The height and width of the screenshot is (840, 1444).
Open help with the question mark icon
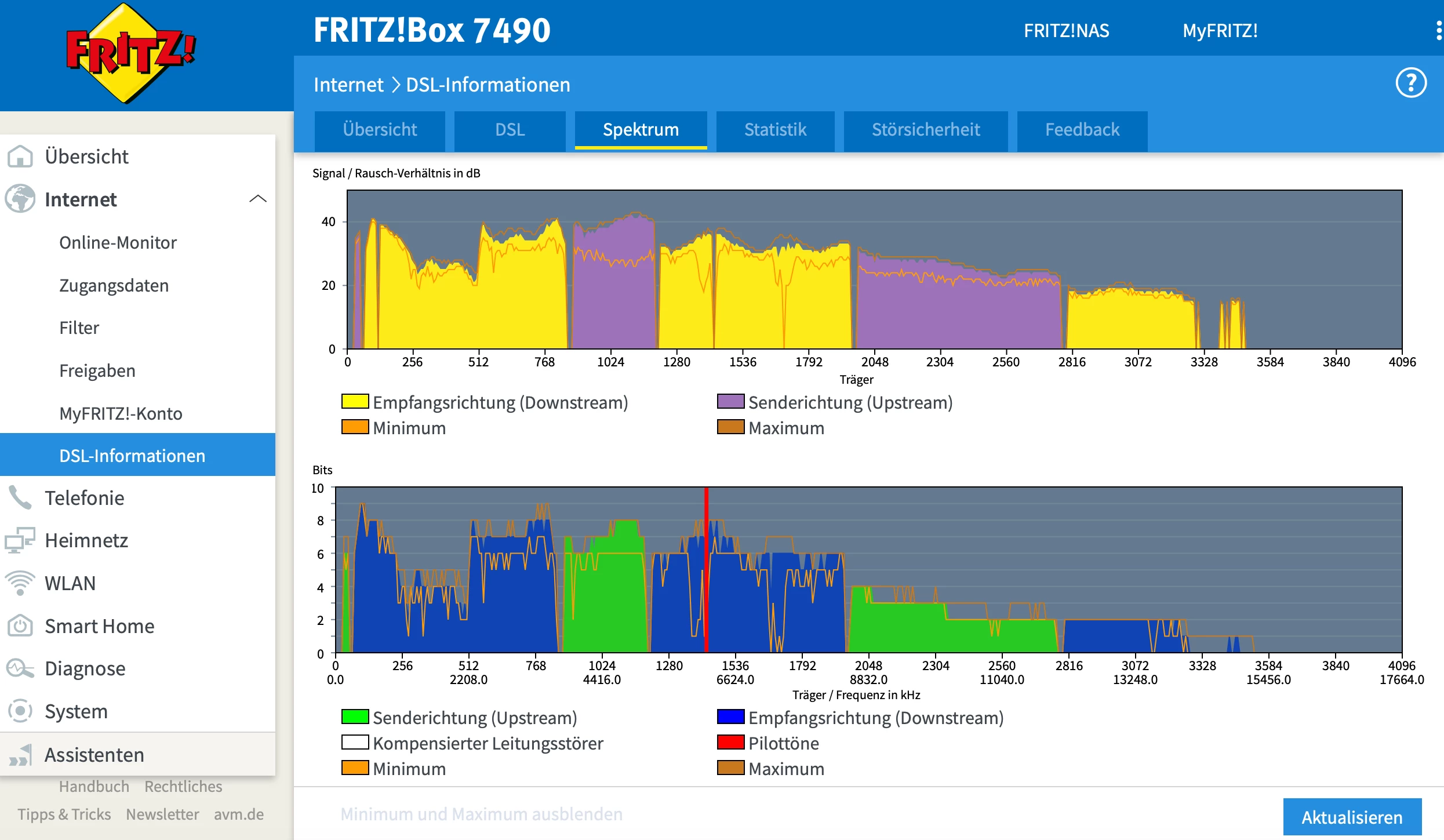pyautogui.click(x=1410, y=83)
